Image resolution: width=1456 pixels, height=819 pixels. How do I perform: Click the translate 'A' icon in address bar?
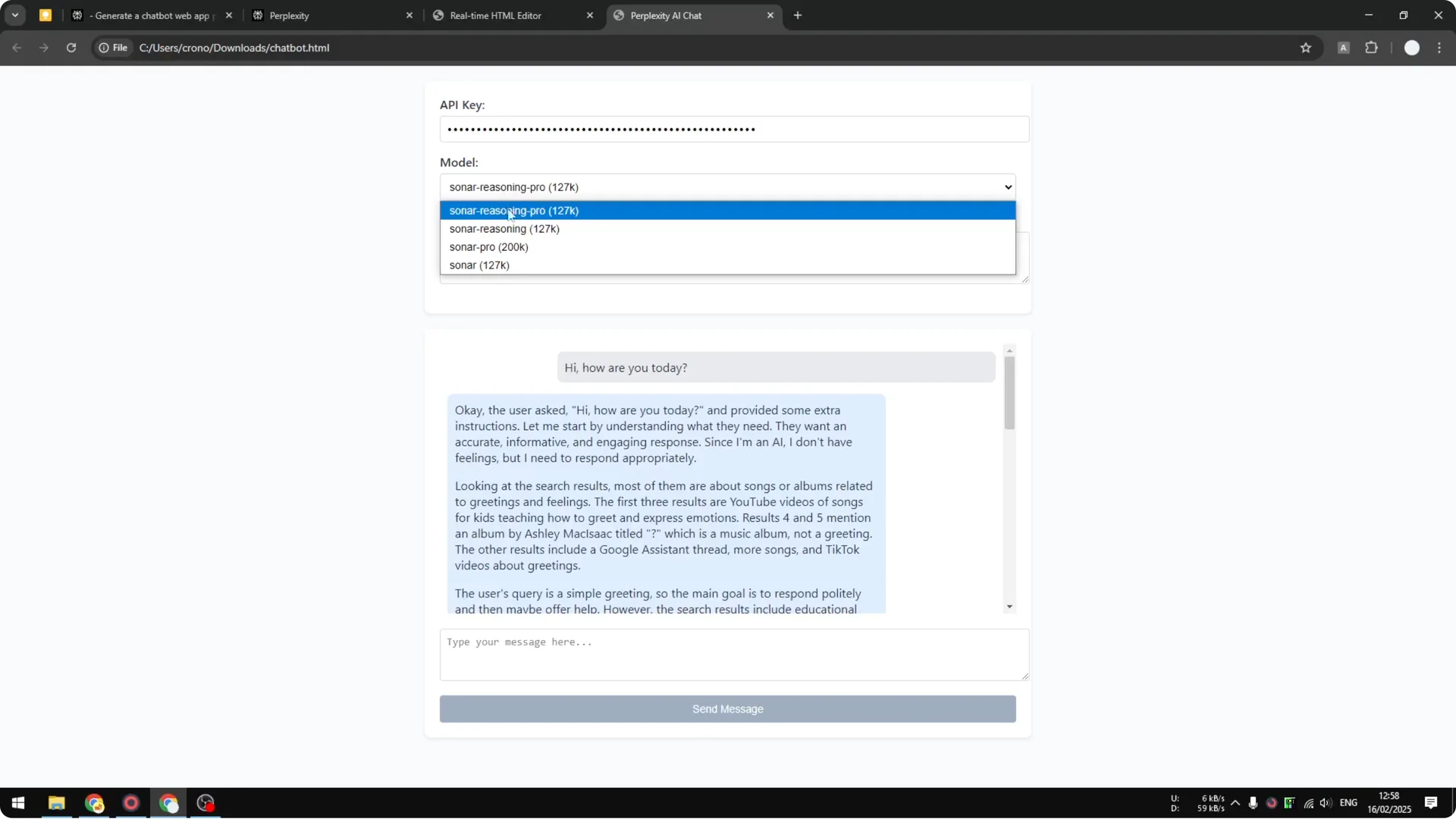click(x=1344, y=48)
